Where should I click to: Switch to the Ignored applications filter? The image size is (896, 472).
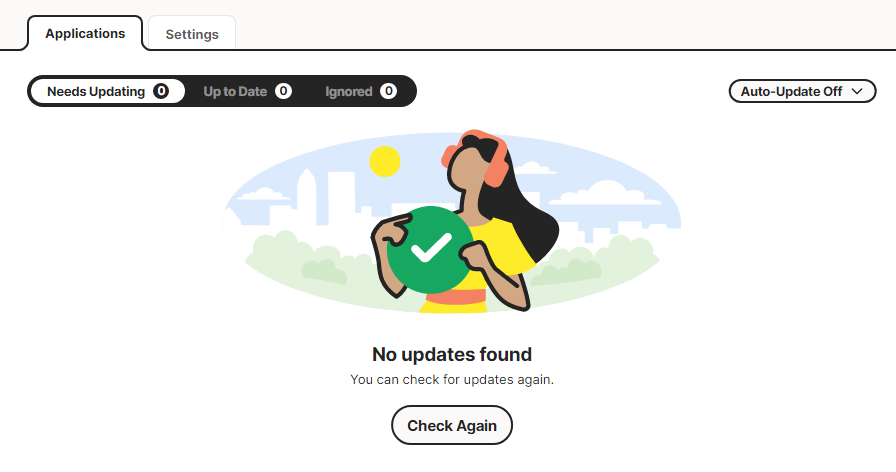click(349, 91)
